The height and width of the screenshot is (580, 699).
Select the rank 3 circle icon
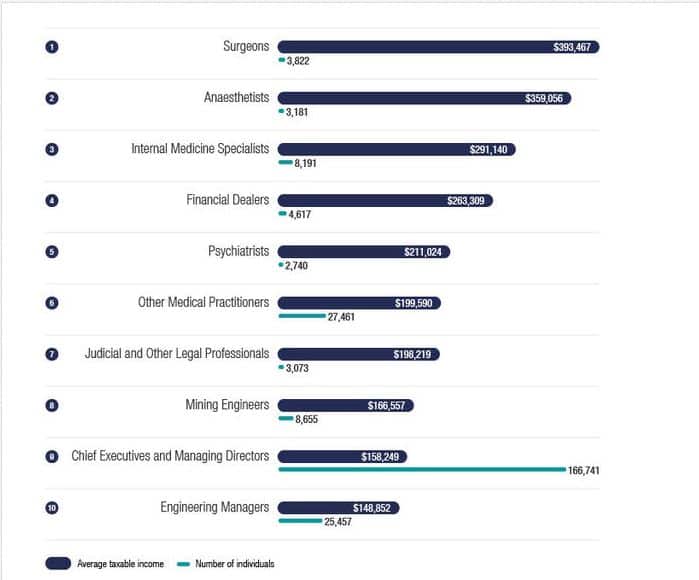tap(52, 149)
